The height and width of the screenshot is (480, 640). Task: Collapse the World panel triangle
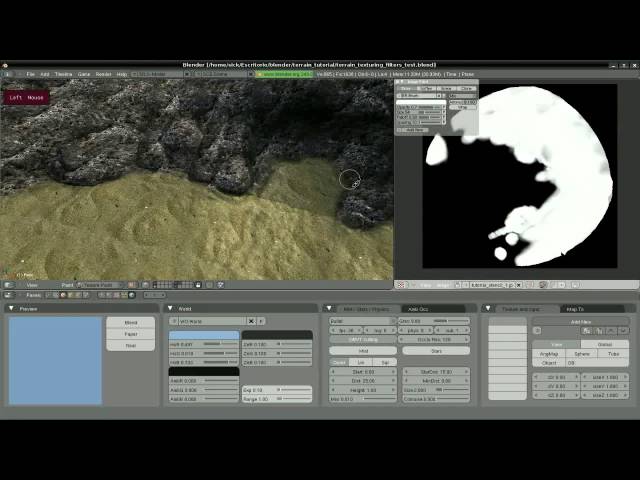click(x=170, y=309)
